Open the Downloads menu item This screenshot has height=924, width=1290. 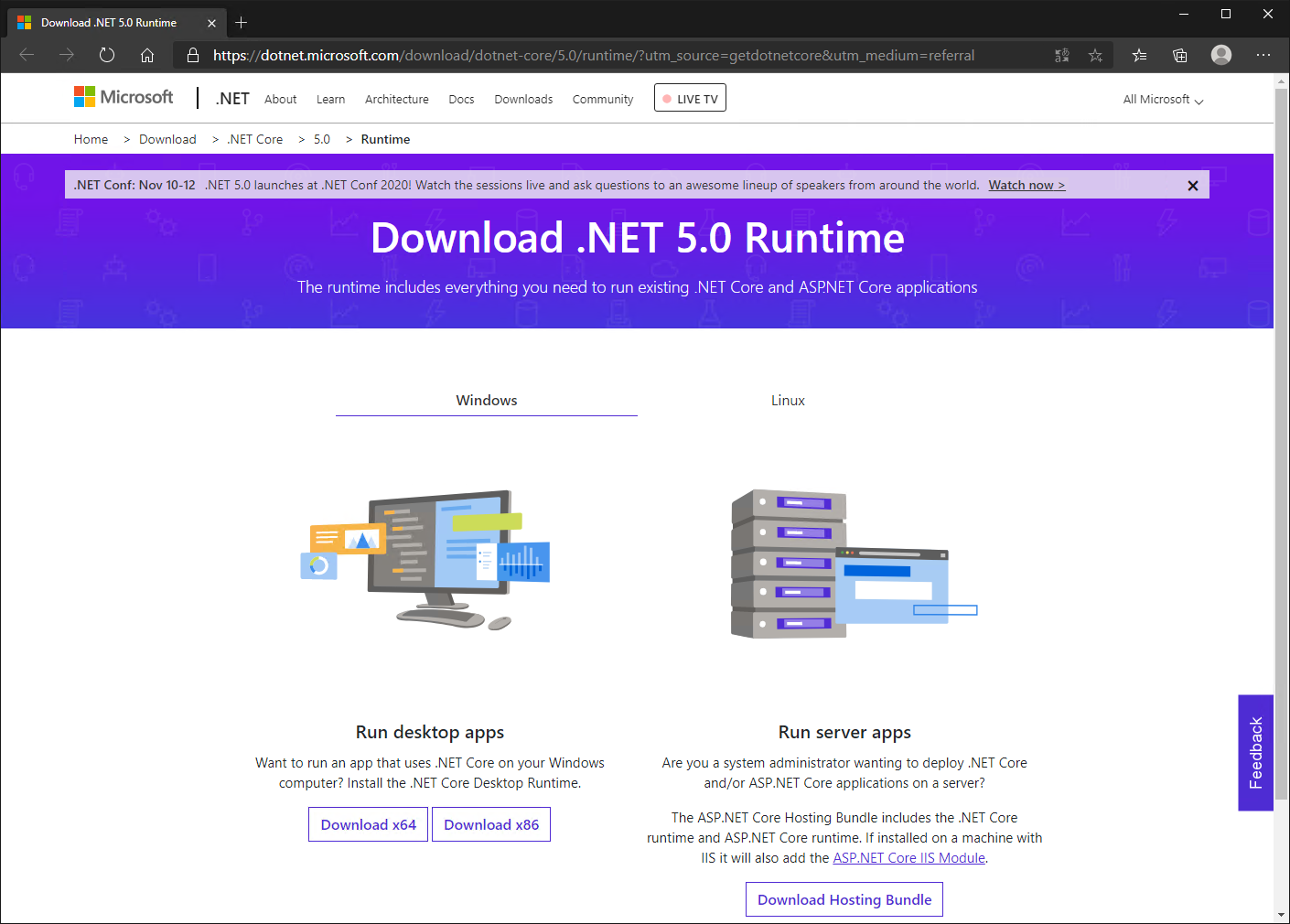[523, 99]
